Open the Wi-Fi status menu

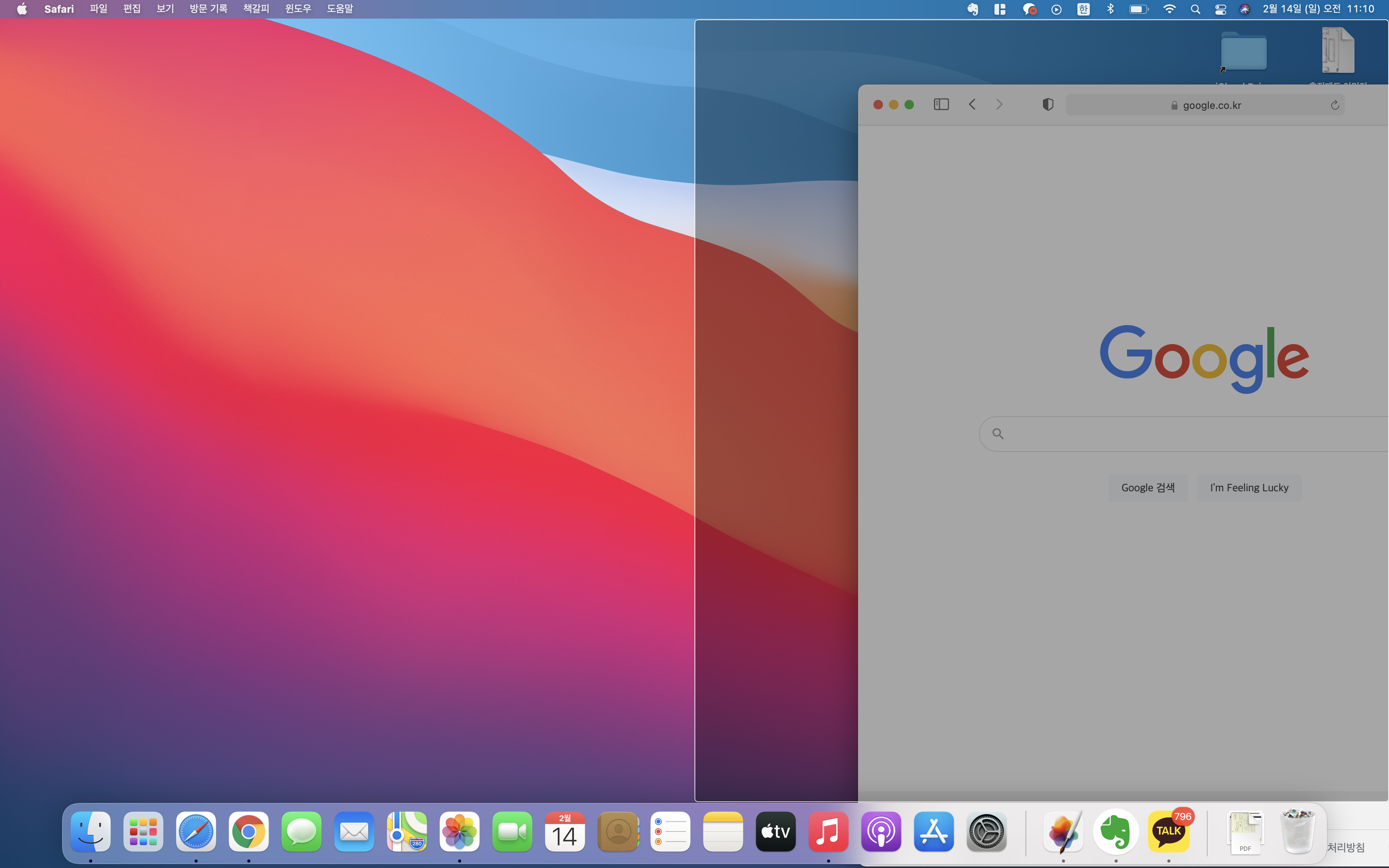click(x=1169, y=9)
